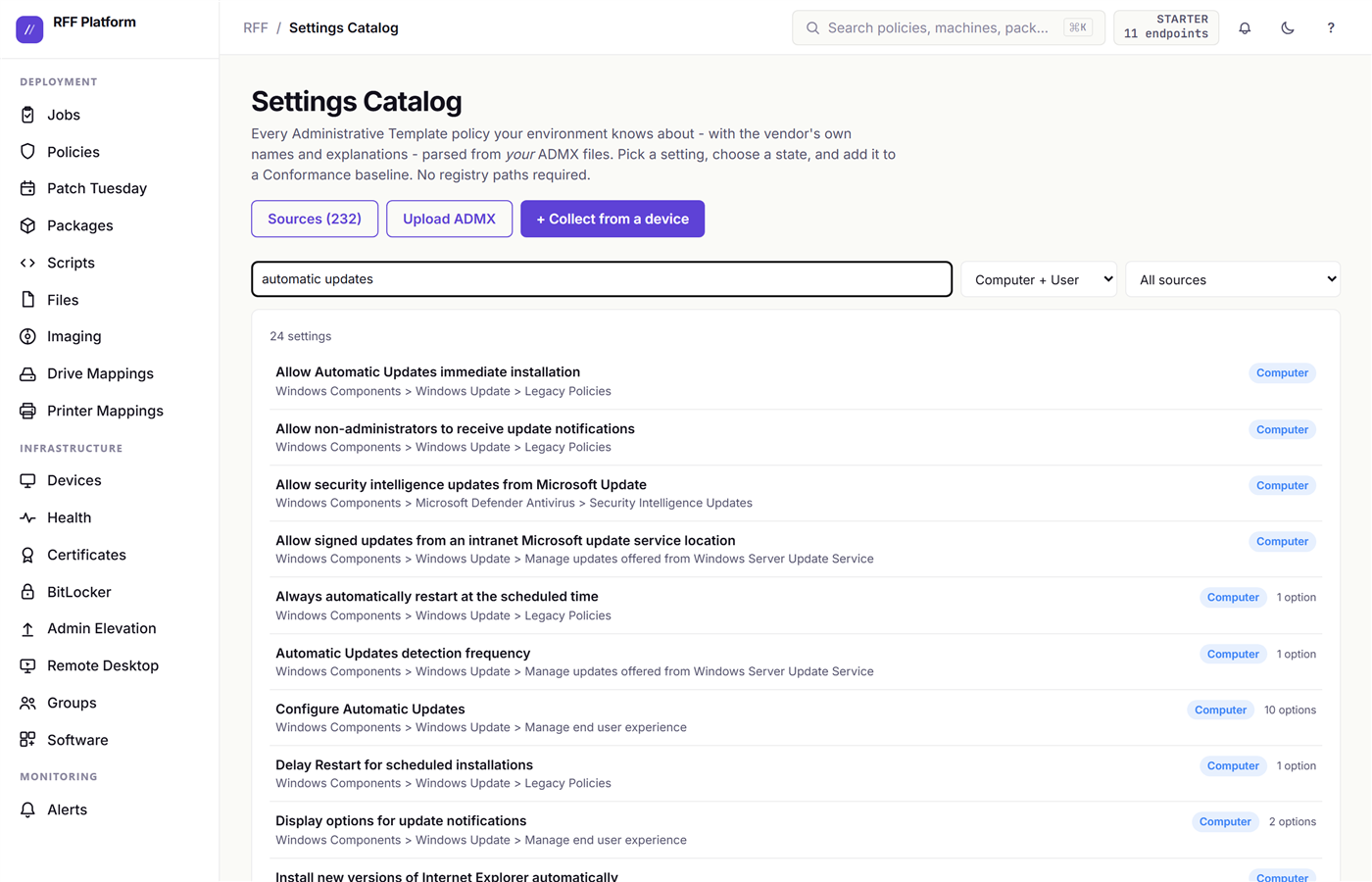This screenshot has width=1372, height=882.
Task: Click the ⌘K shortcut badge
Action: (1078, 27)
